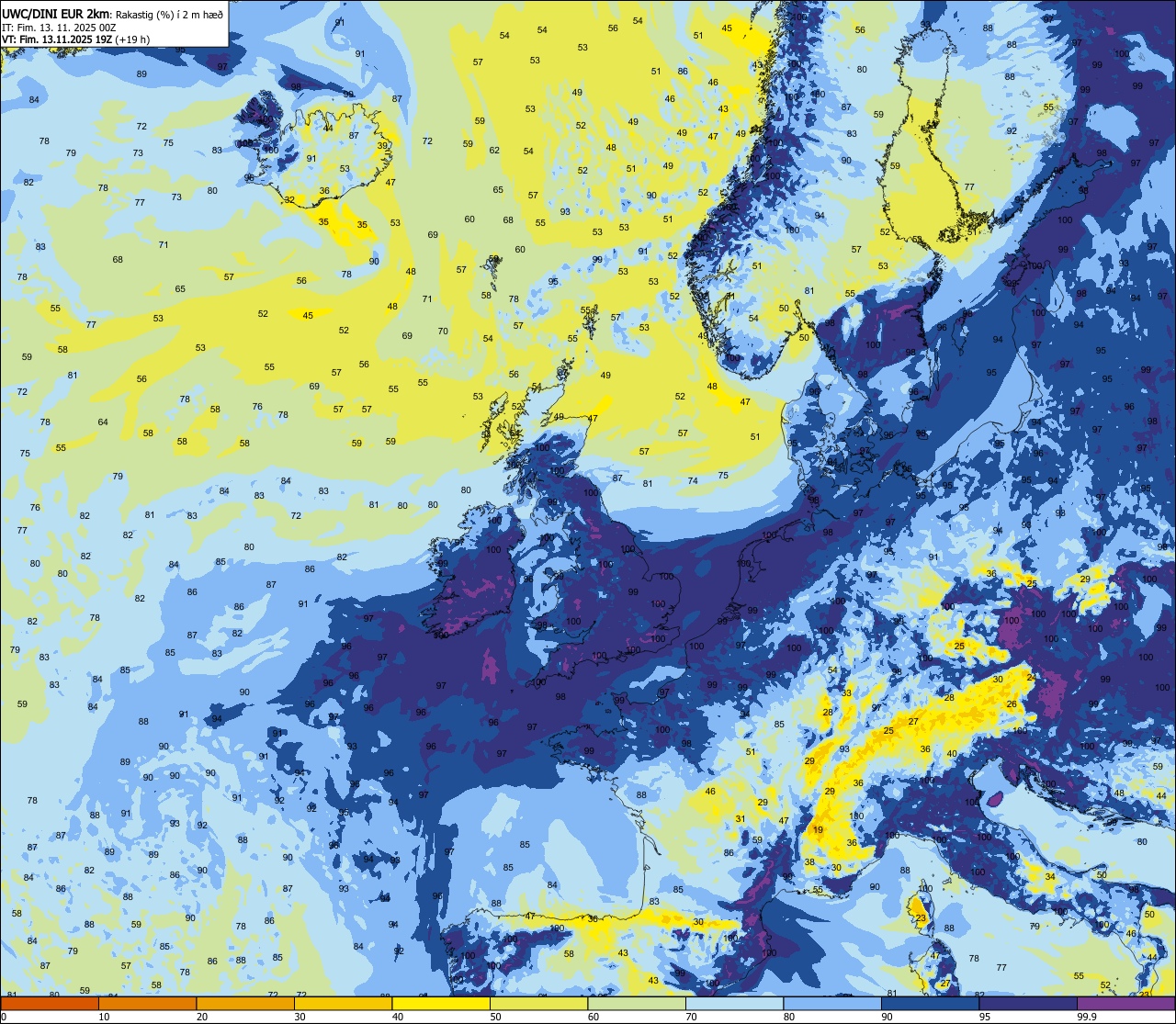Click the 32 humidity value on Iceland's southwest coast

coord(289,199)
